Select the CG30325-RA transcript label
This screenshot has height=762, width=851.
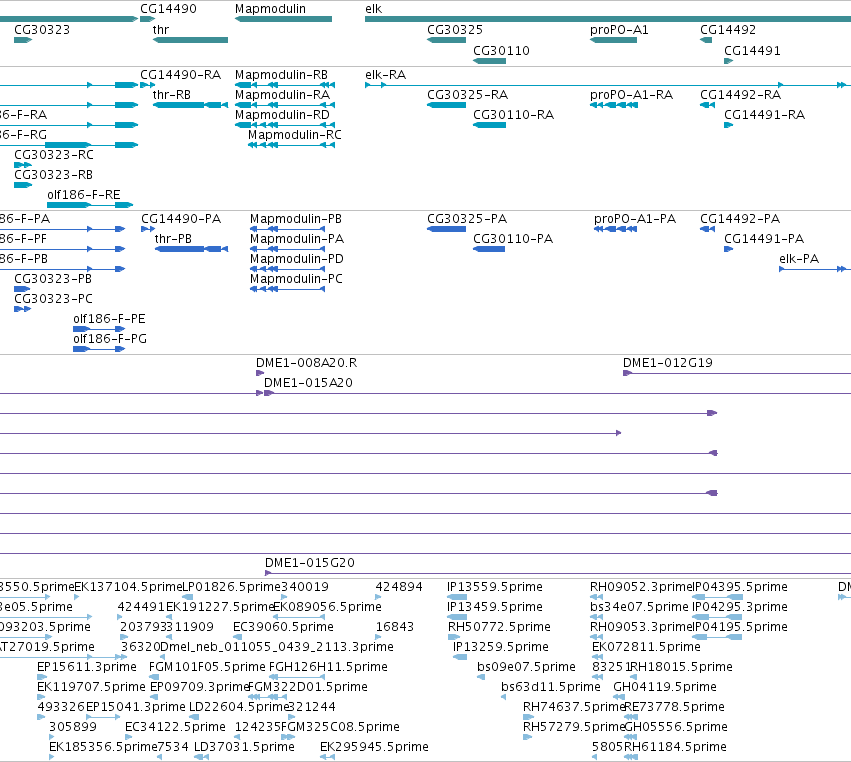pos(467,94)
